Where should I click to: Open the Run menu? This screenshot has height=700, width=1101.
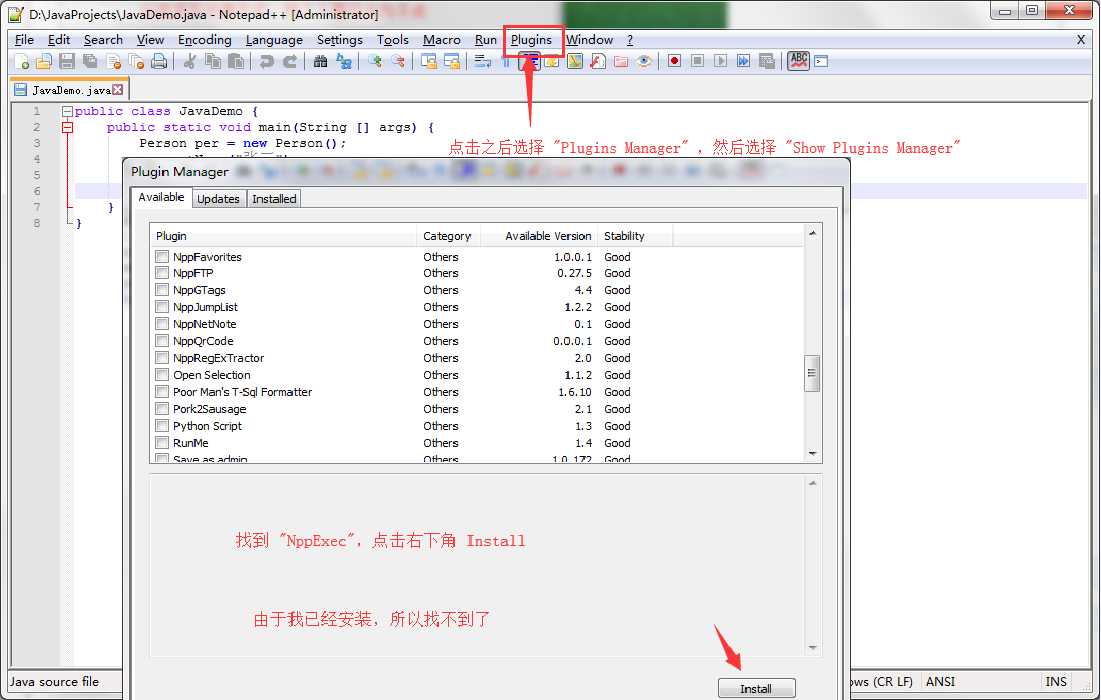click(485, 40)
